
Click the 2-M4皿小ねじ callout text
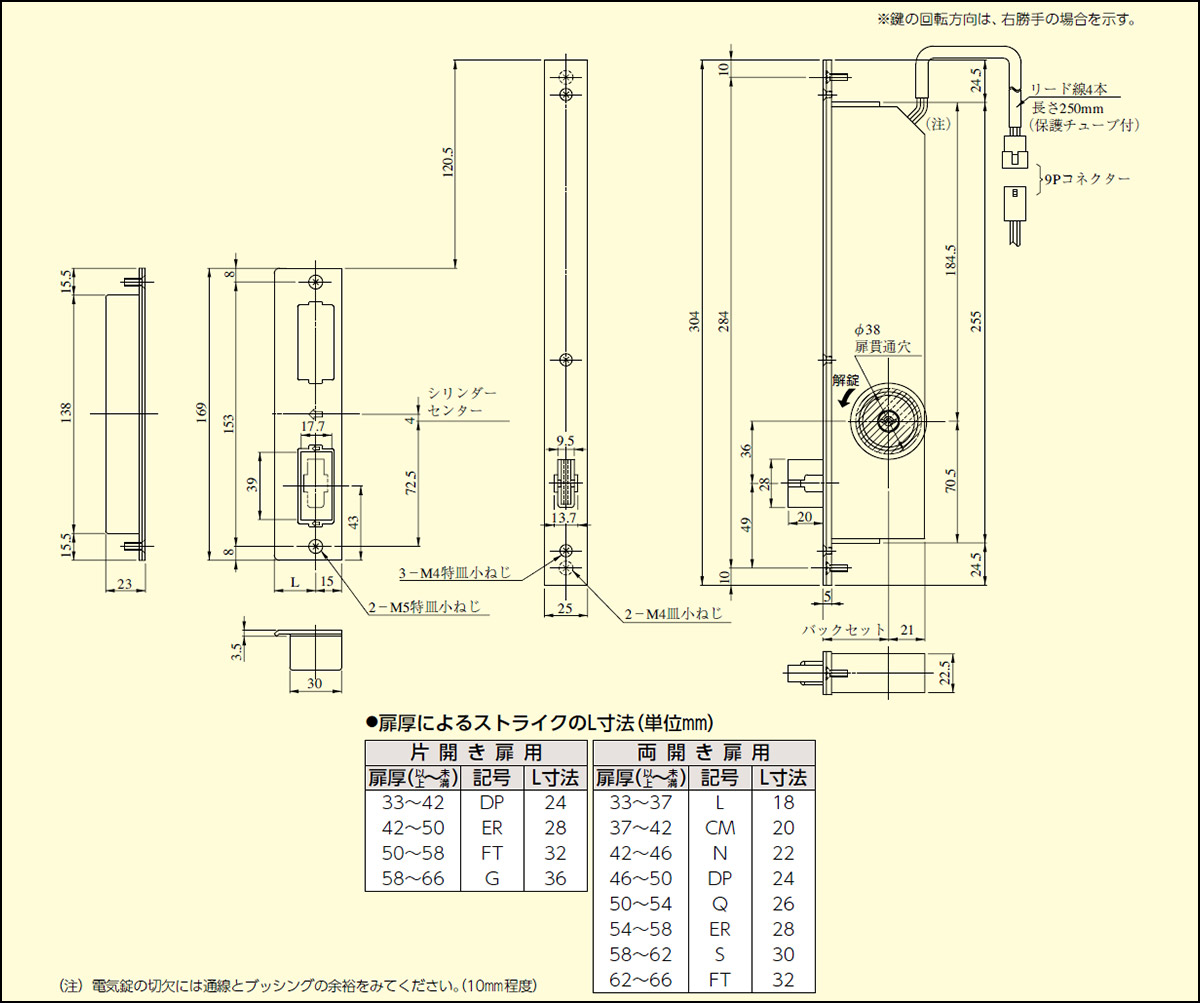coord(676,614)
